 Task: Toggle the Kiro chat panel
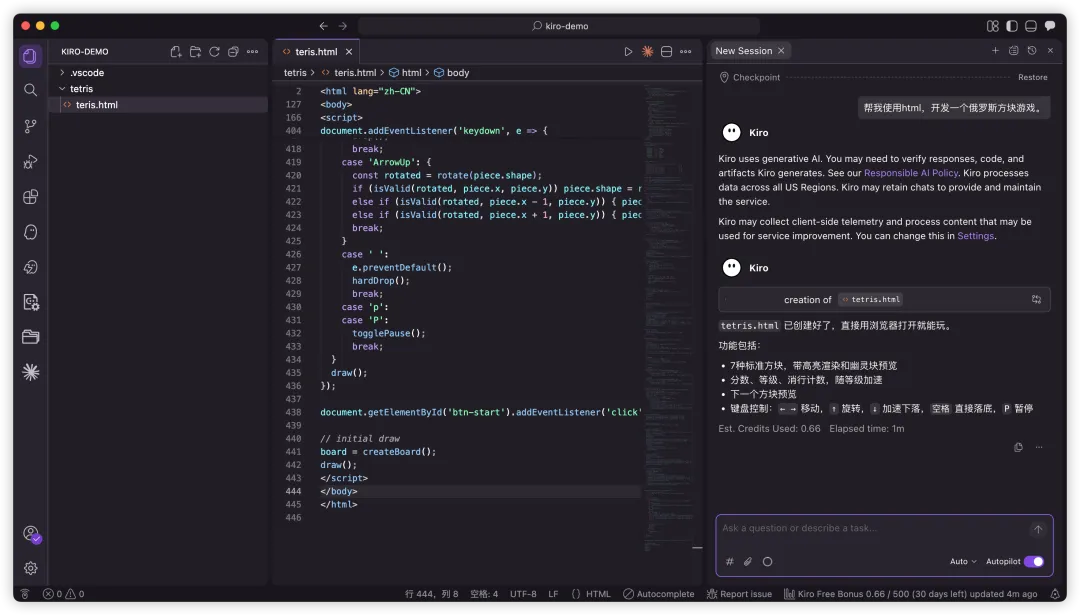pos(1050,26)
